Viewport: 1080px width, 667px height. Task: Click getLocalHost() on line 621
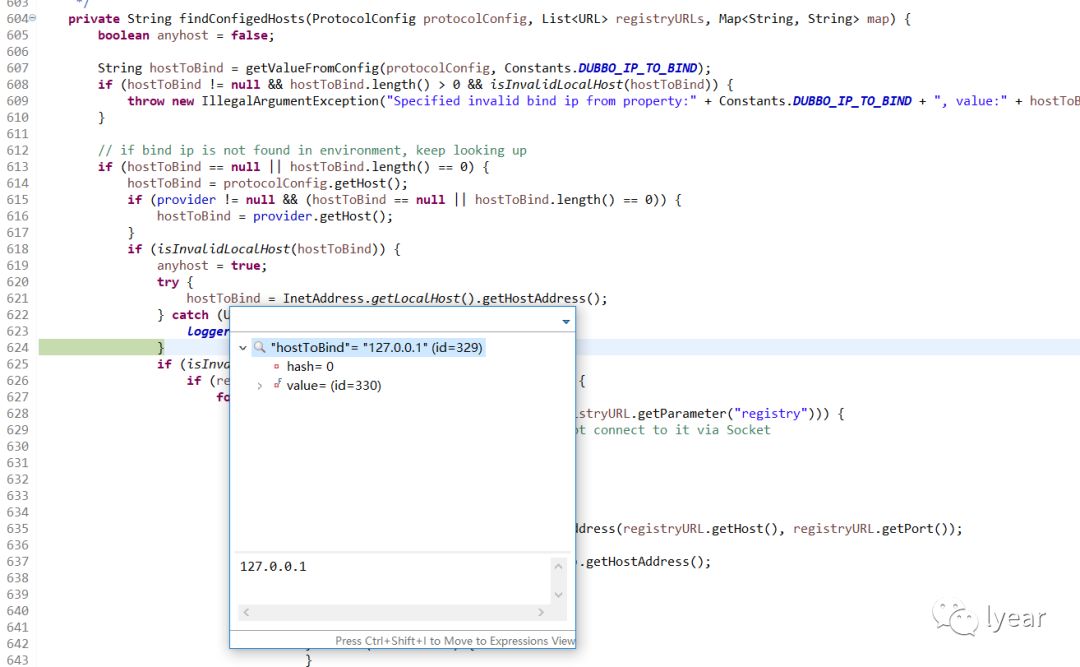pyautogui.click(x=423, y=298)
